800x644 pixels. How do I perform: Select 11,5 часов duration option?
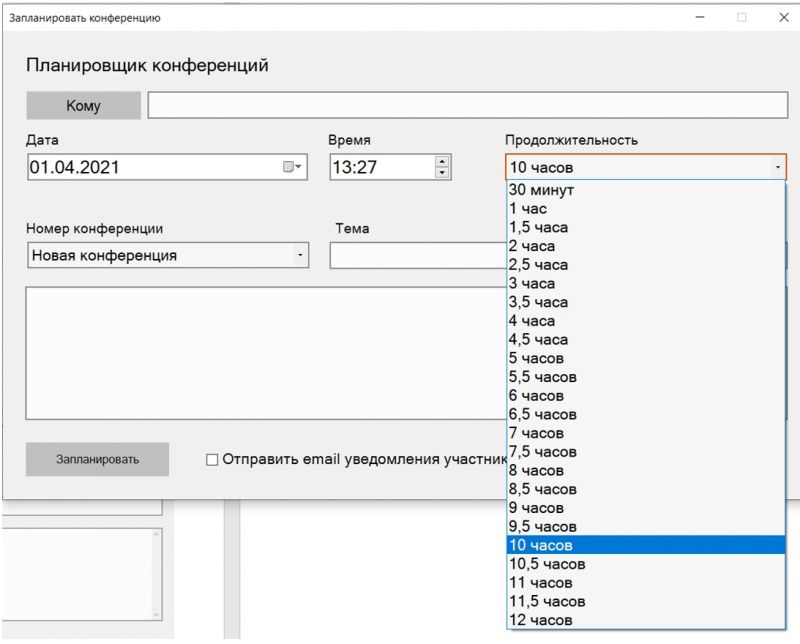(646, 601)
